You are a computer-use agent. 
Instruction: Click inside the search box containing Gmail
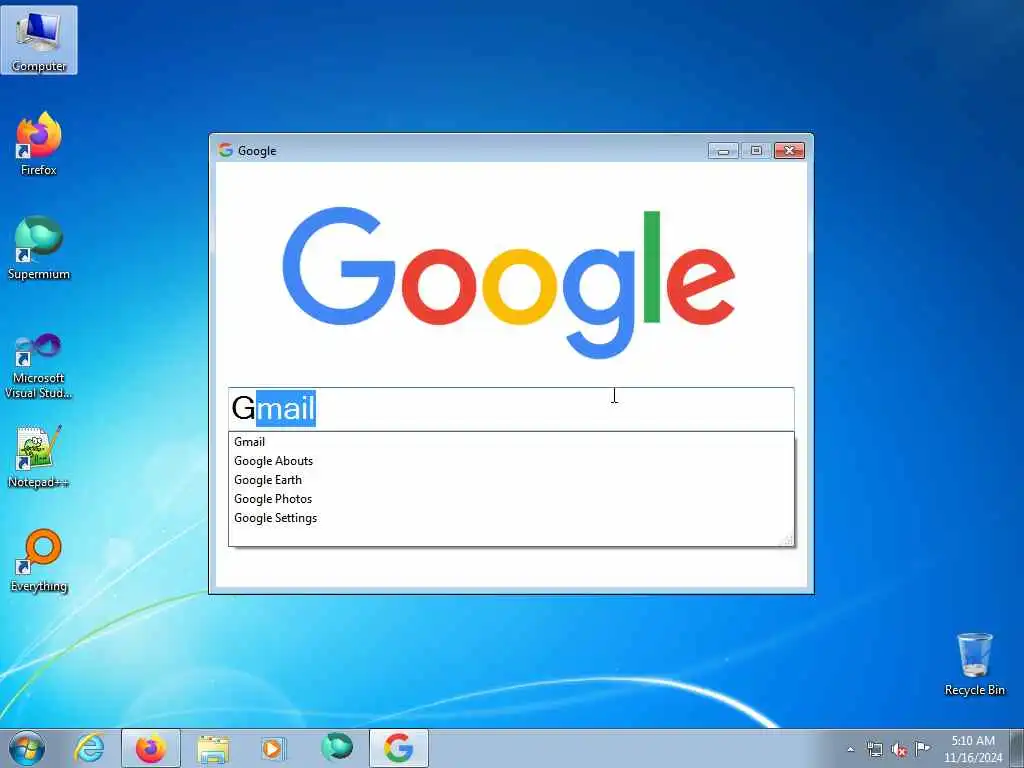pos(511,409)
